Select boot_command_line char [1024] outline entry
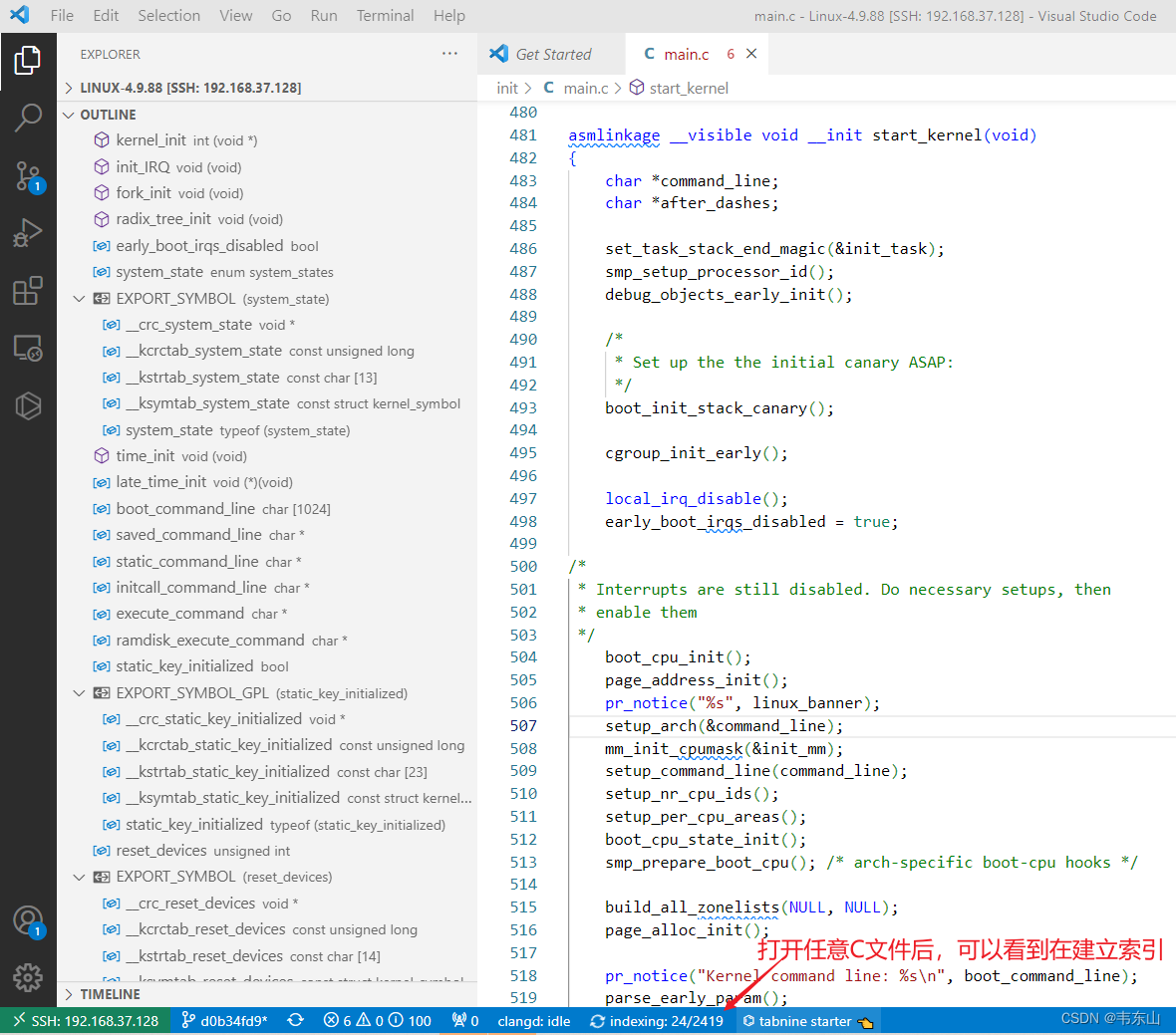The height and width of the screenshot is (1035, 1176). [x=266, y=509]
